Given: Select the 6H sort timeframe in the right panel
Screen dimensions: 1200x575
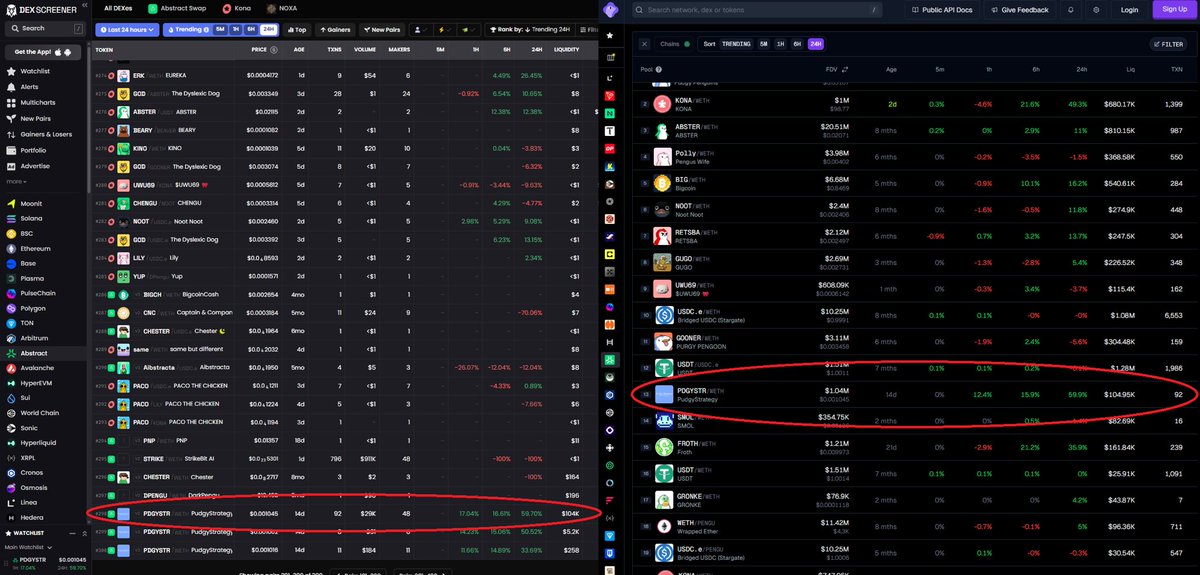Looking at the screenshot, I should click(x=797, y=44).
